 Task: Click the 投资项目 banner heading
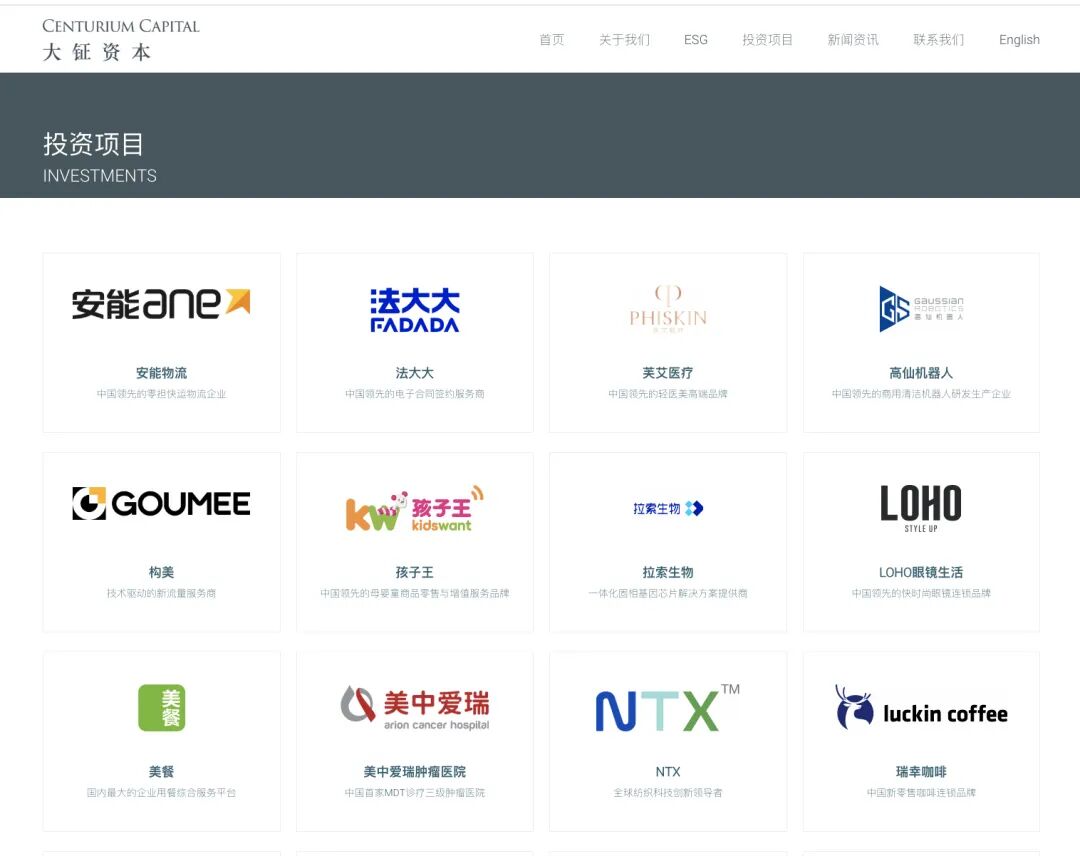click(x=94, y=144)
